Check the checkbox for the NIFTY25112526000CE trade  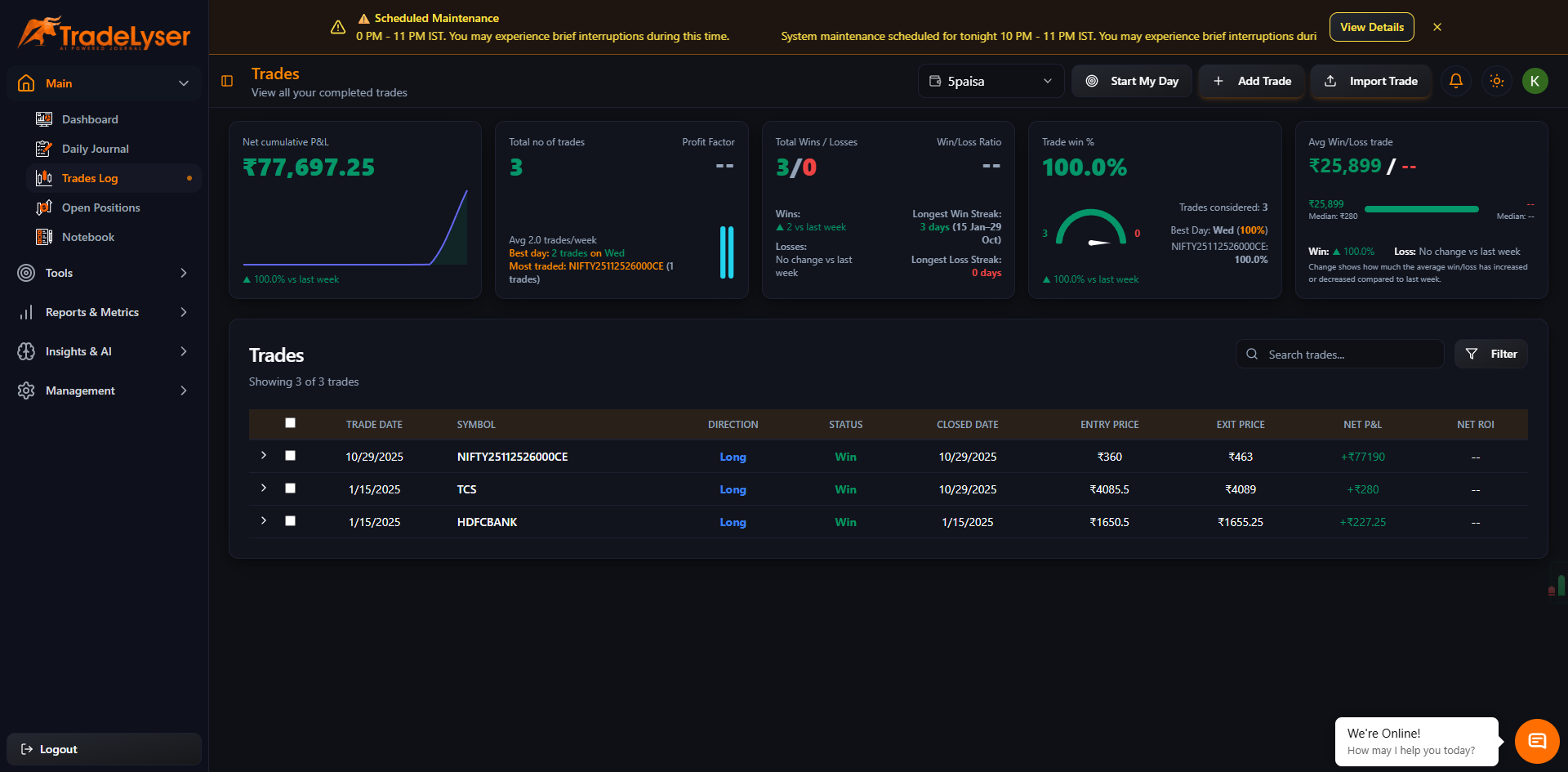tap(290, 455)
